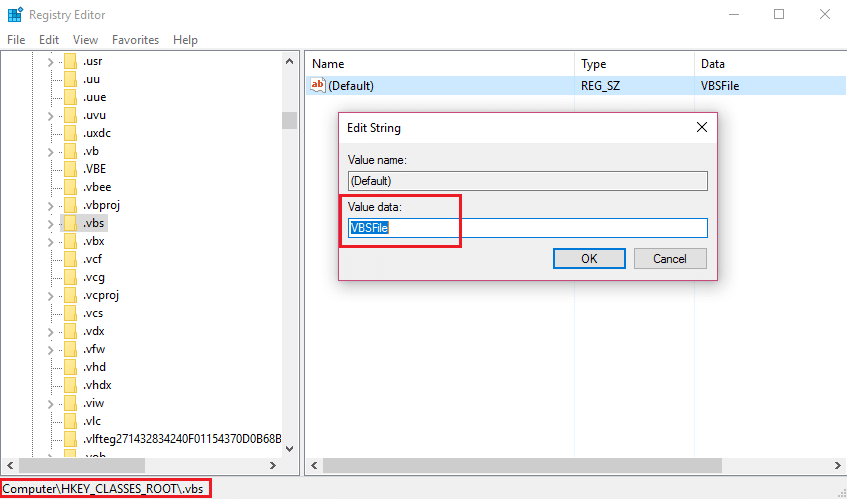The width and height of the screenshot is (847, 499).
Task: Click the .vbs folder icon
Action: tap(71, 223)
